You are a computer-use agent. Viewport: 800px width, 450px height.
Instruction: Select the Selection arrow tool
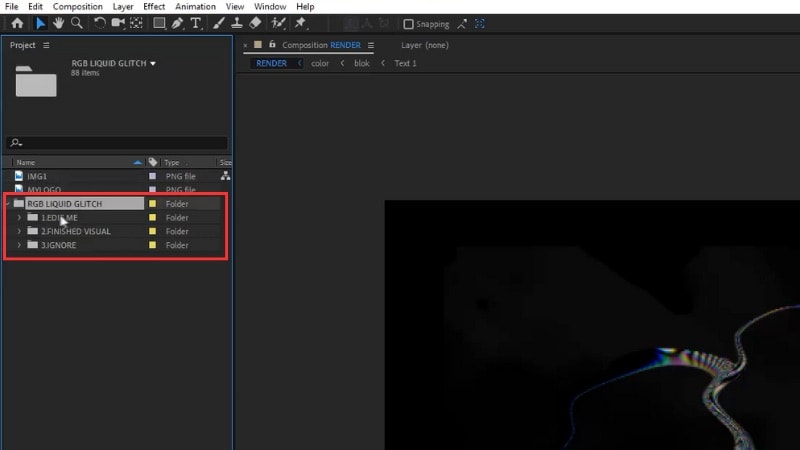(x=40, y=23)
